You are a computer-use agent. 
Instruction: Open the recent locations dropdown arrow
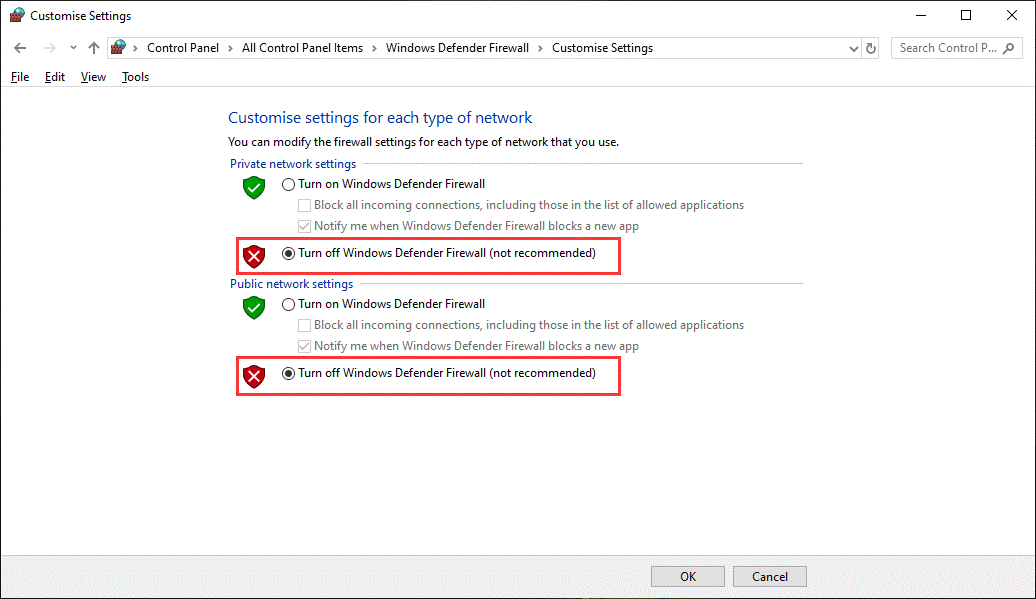click(73, 48)
